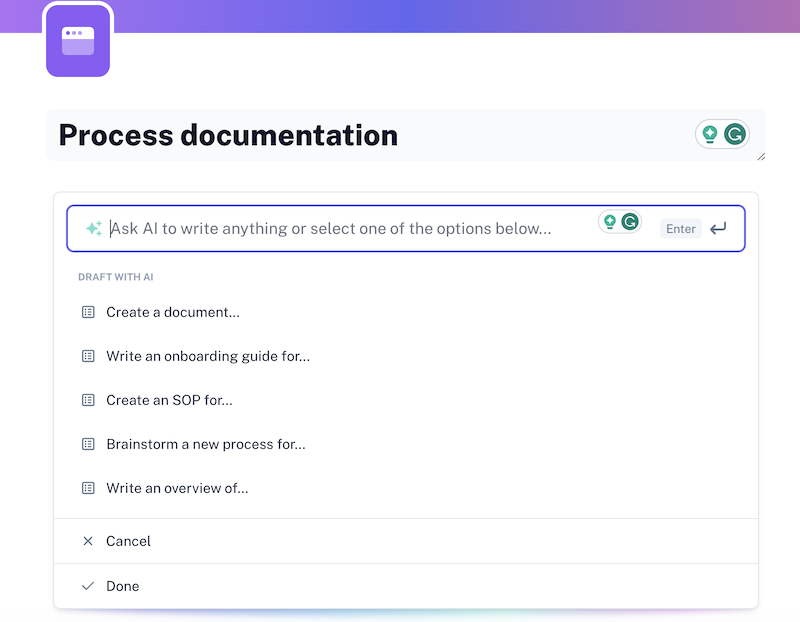
Task: Click the purple document page icon
Action: point(78,40)
